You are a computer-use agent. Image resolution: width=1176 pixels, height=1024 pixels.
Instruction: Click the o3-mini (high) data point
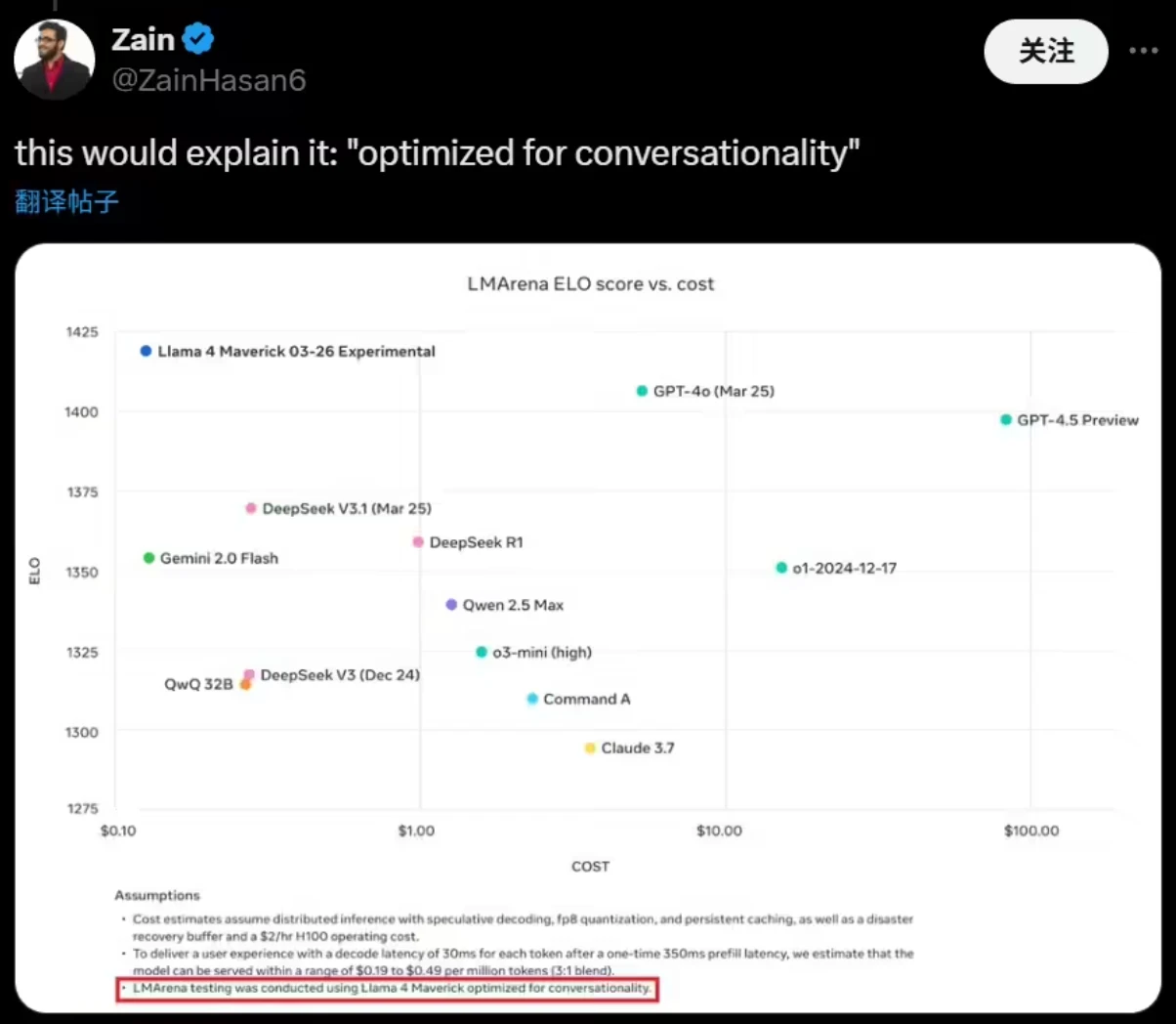pyautogui.click(x=481, y=652)
